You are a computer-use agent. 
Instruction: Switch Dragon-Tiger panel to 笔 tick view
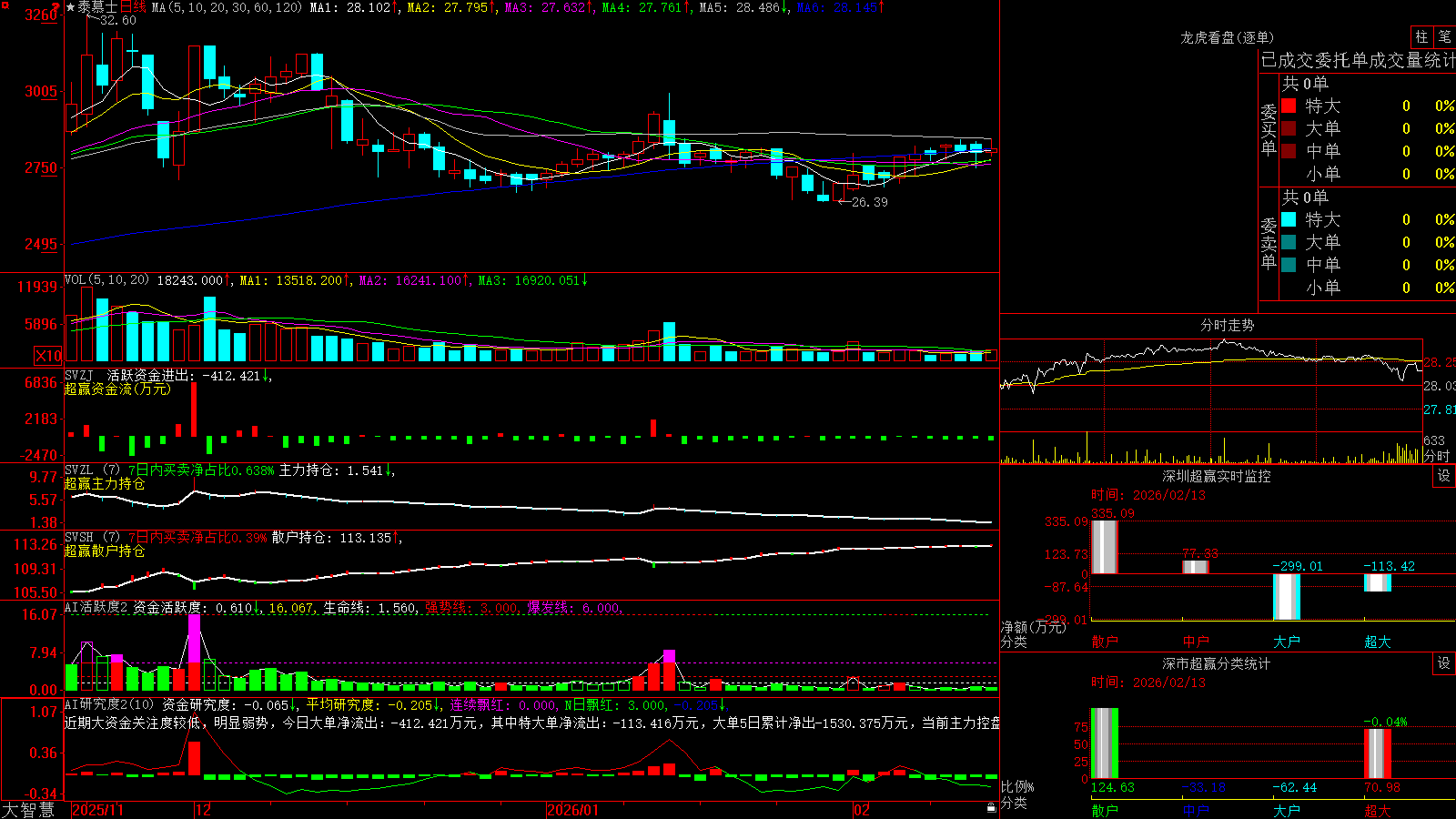pyautogui.click(x=1444, y=37)
